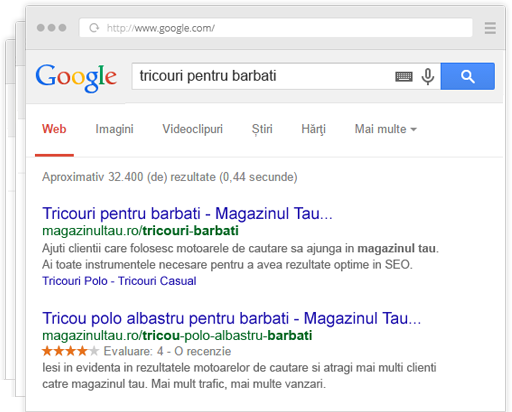Click the browser reload icon

pyautogui.click(x=94, y=28)
